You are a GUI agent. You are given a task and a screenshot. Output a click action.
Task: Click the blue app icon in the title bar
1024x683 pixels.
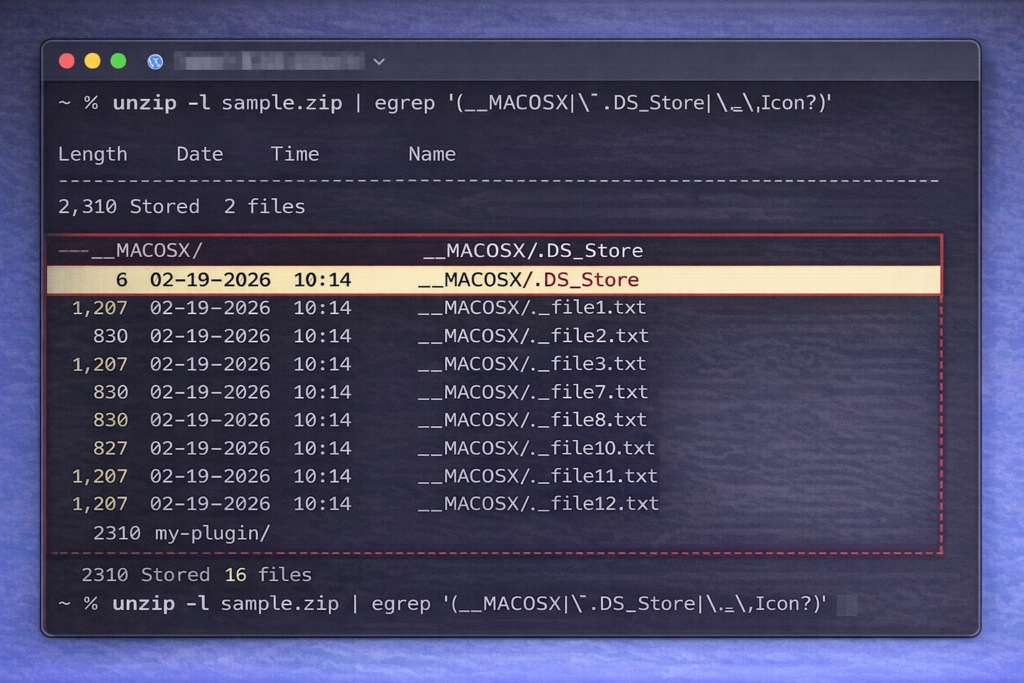(155, 61)
